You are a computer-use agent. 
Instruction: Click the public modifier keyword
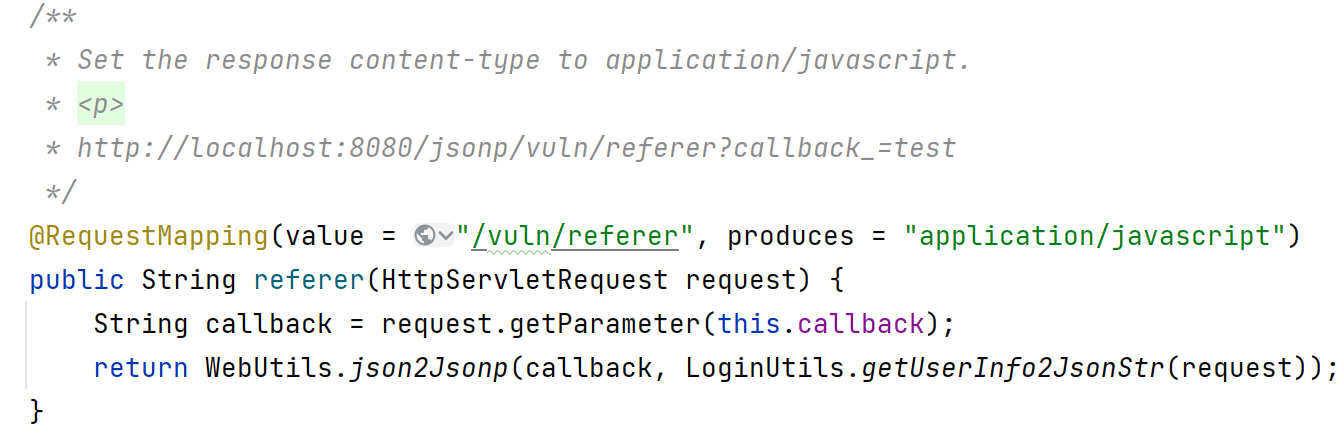[77, 281]
